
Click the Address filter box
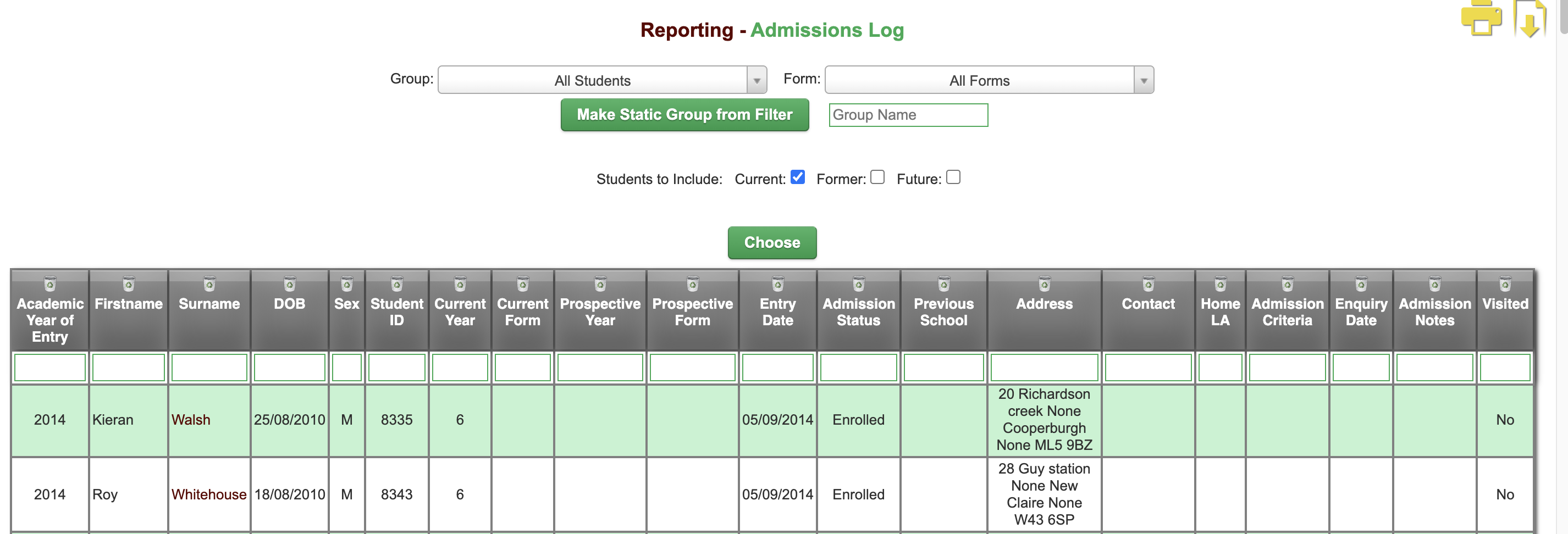click(x=1045, y=368)
